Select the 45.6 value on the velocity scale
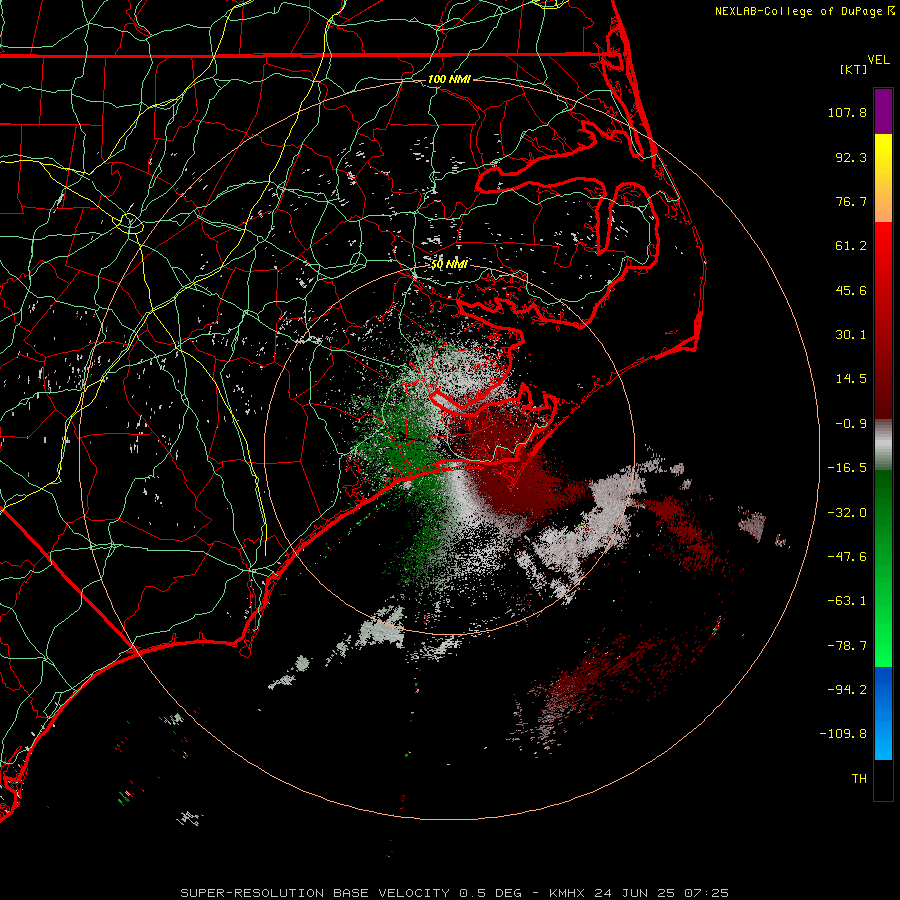 pyautogui.click(x=851, y=290)
